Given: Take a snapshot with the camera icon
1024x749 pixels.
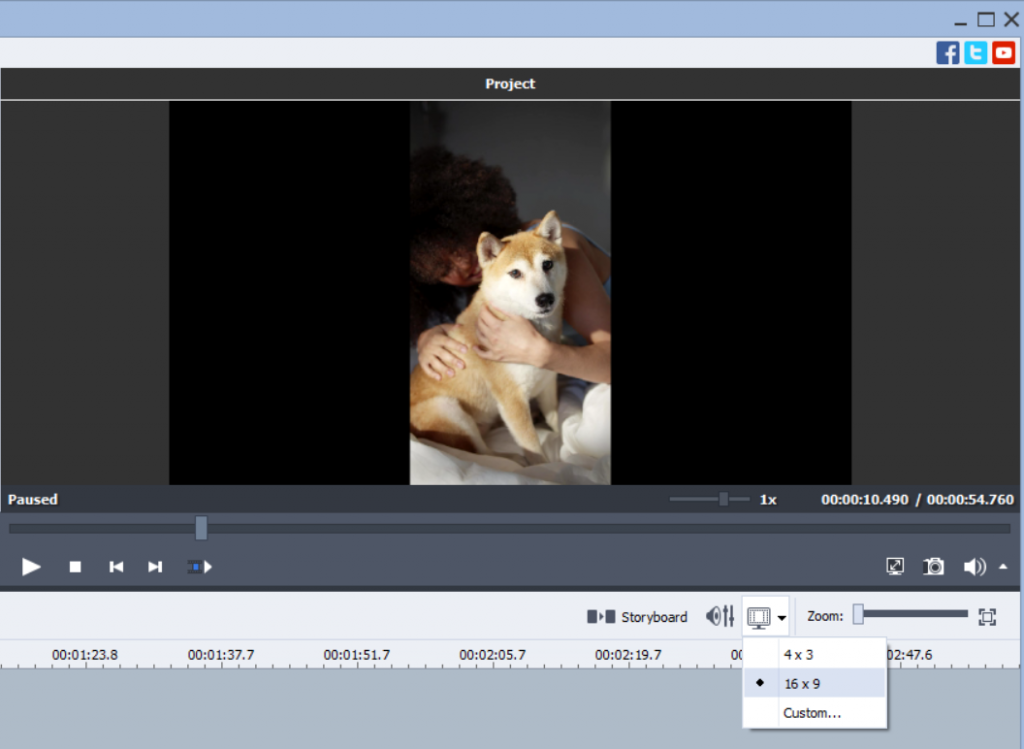Looking at the screenshot, I should (x=933, y=567).
